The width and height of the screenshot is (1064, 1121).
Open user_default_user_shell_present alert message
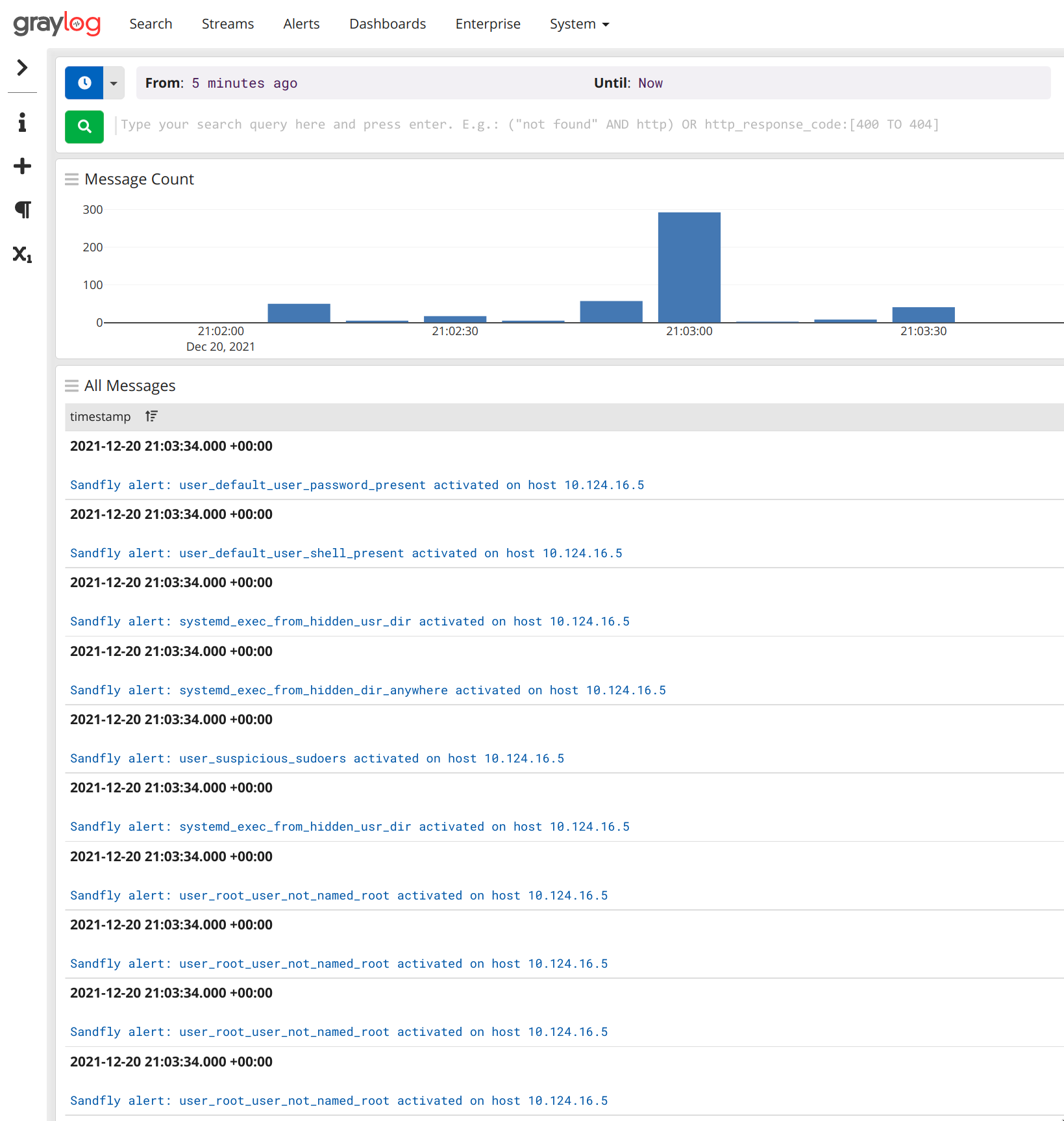[x=346, y=553]
